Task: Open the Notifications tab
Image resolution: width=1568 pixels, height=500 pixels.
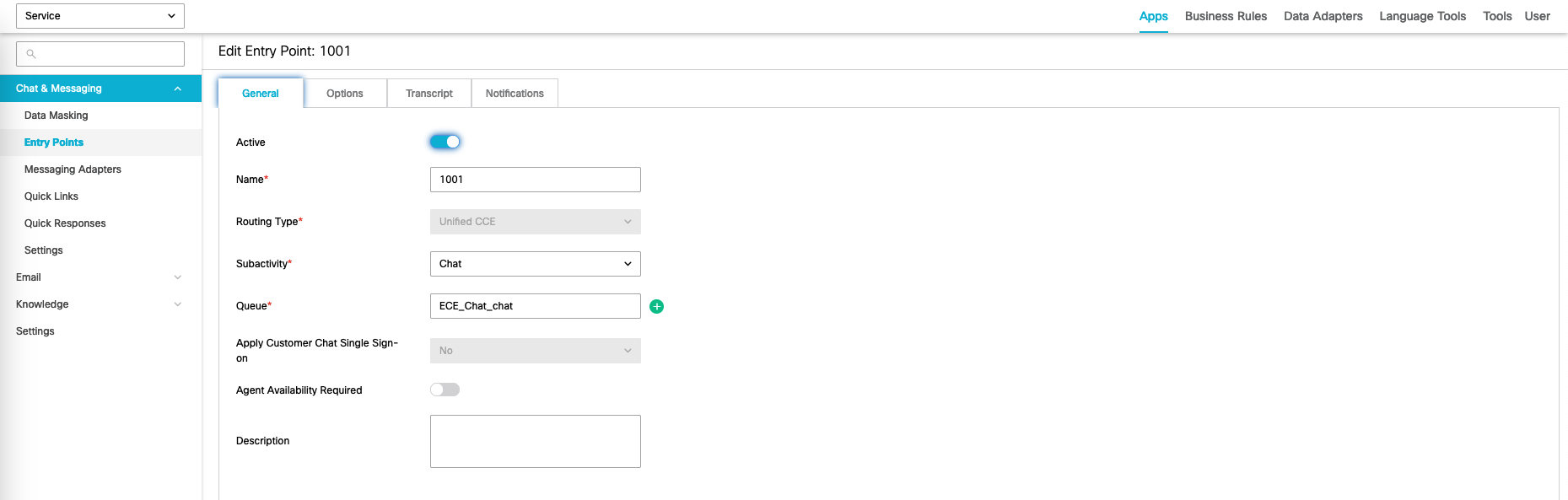Action: point(515,94)
